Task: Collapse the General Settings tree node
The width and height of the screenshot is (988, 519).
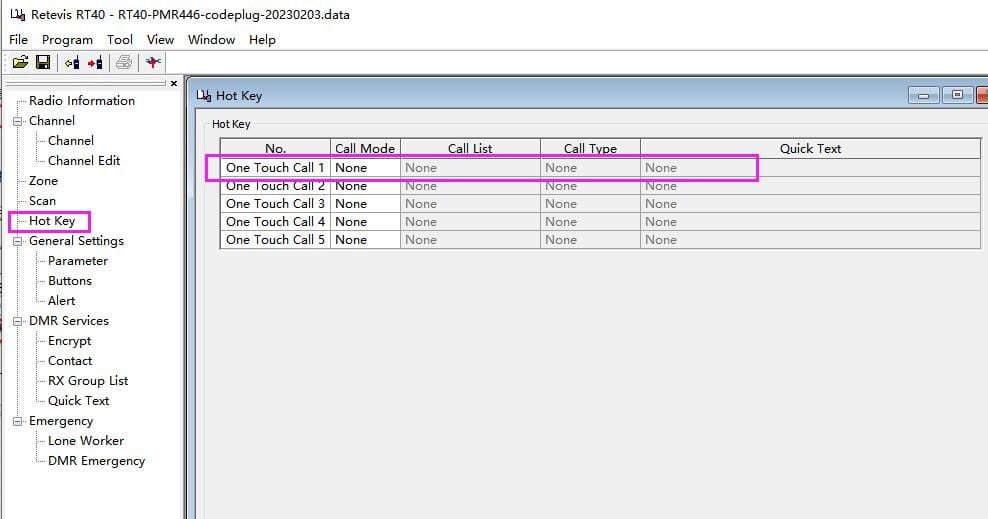Action: (17, 241)
